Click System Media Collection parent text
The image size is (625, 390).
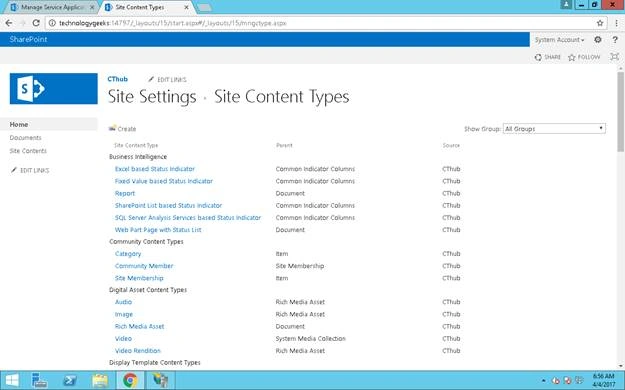click(311, 339)
